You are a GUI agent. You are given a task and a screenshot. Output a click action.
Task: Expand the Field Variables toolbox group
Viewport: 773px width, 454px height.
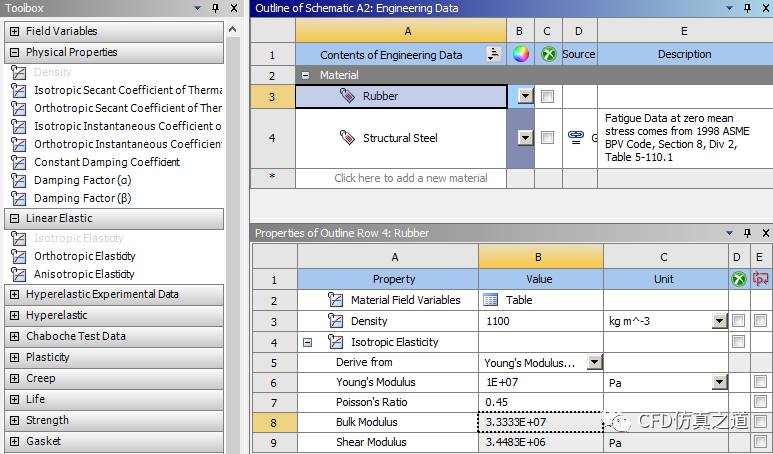pos(15,31)
